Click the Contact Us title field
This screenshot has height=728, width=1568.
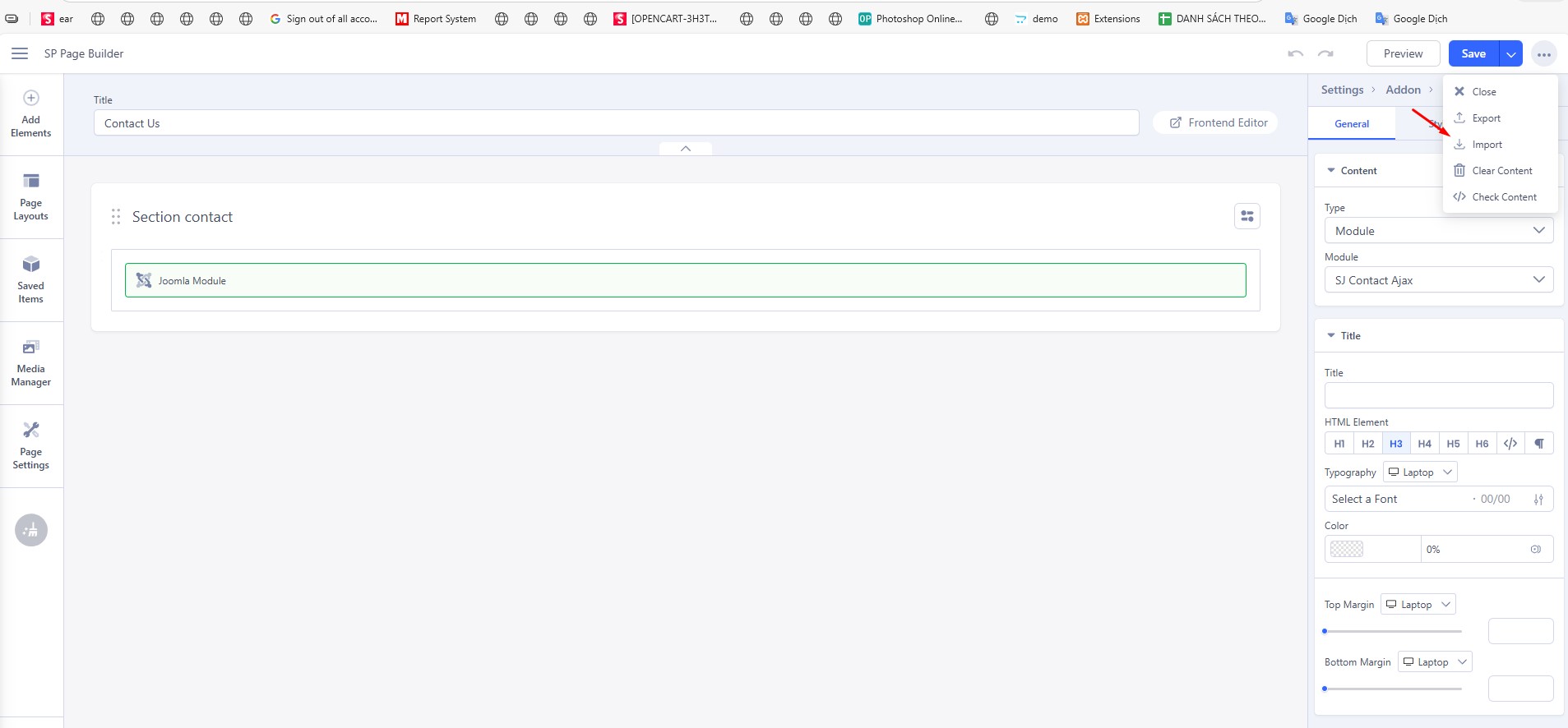click(615, 123)
